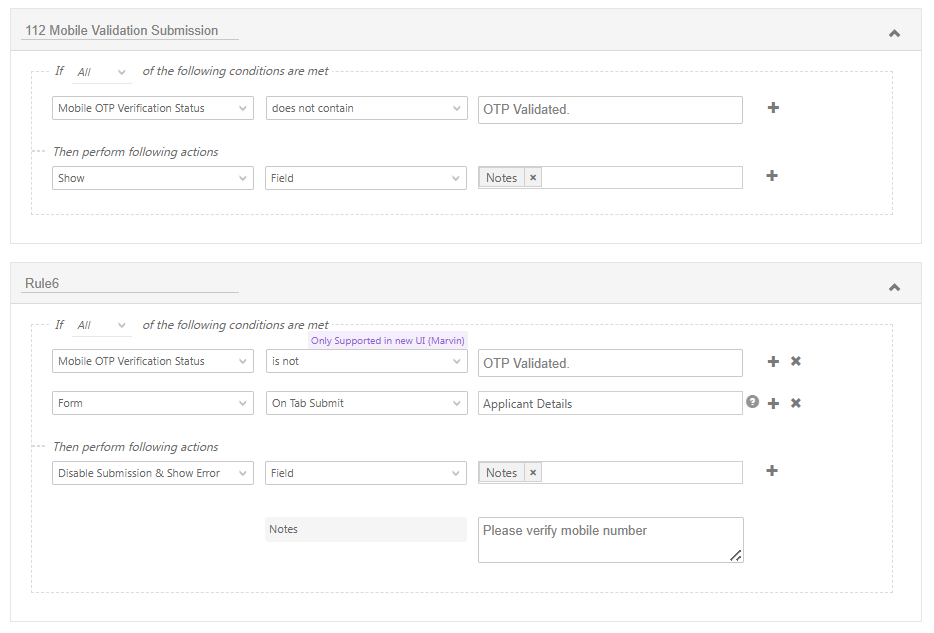Collapse the Rule6 panel
This screenshot has height=633, width=934.
[x=894, y=287]
